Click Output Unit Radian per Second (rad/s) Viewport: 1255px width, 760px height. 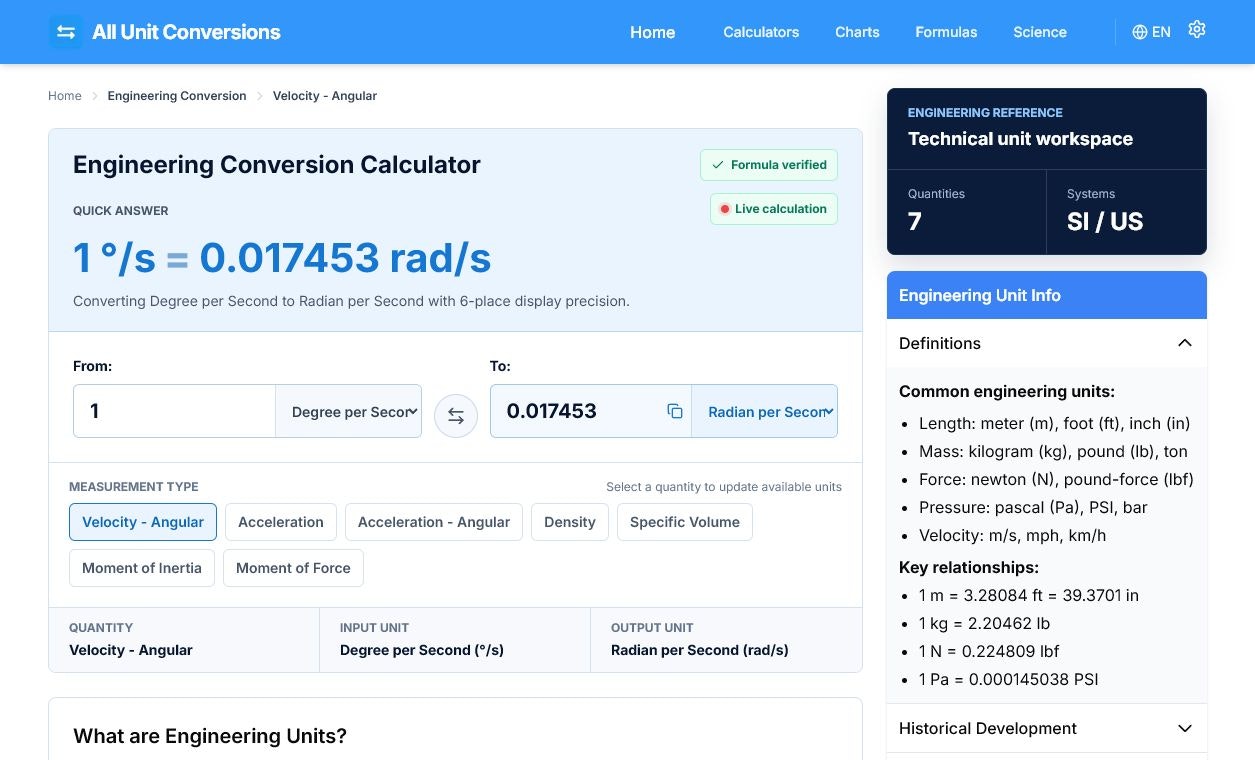pos(700,650)
